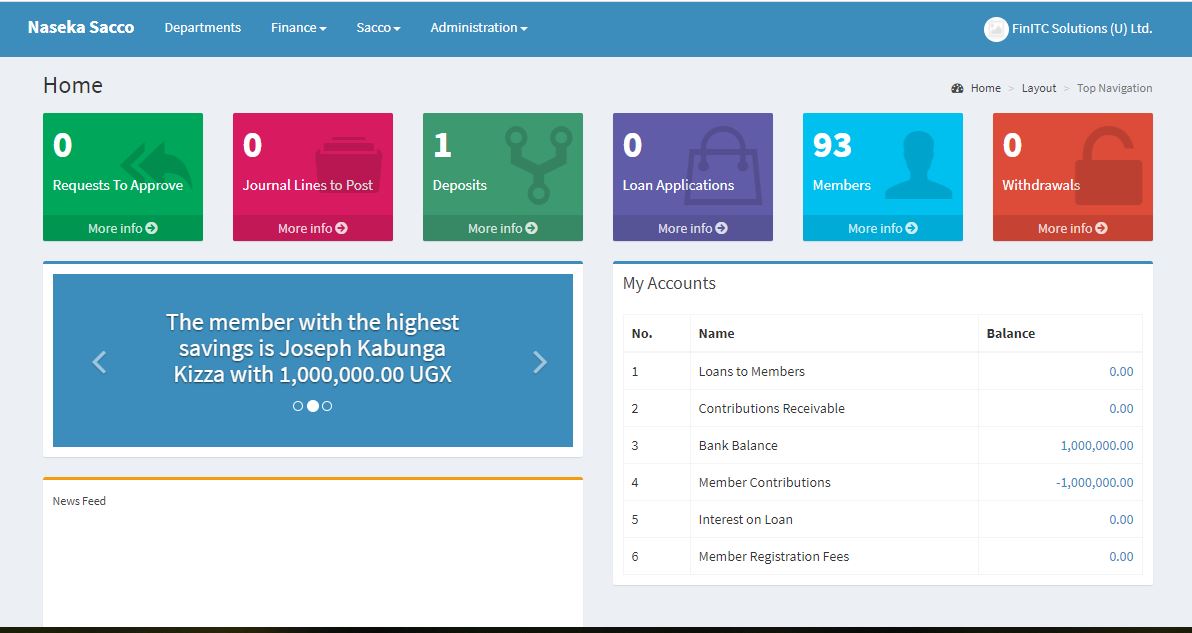The height and width of the screenshot is (633, 1192).
Task: Click More info under Members
Action: [882, 228]
